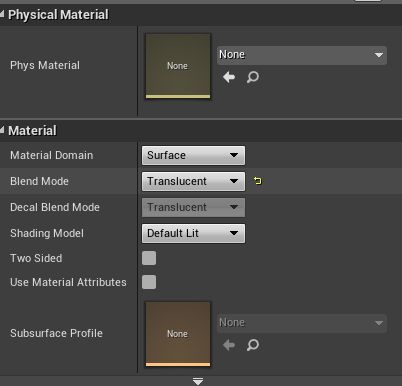Viewport: 402px width, 386px height.
Task: Open the Material Domain Surface dropdown
Action: pos(193,155)
